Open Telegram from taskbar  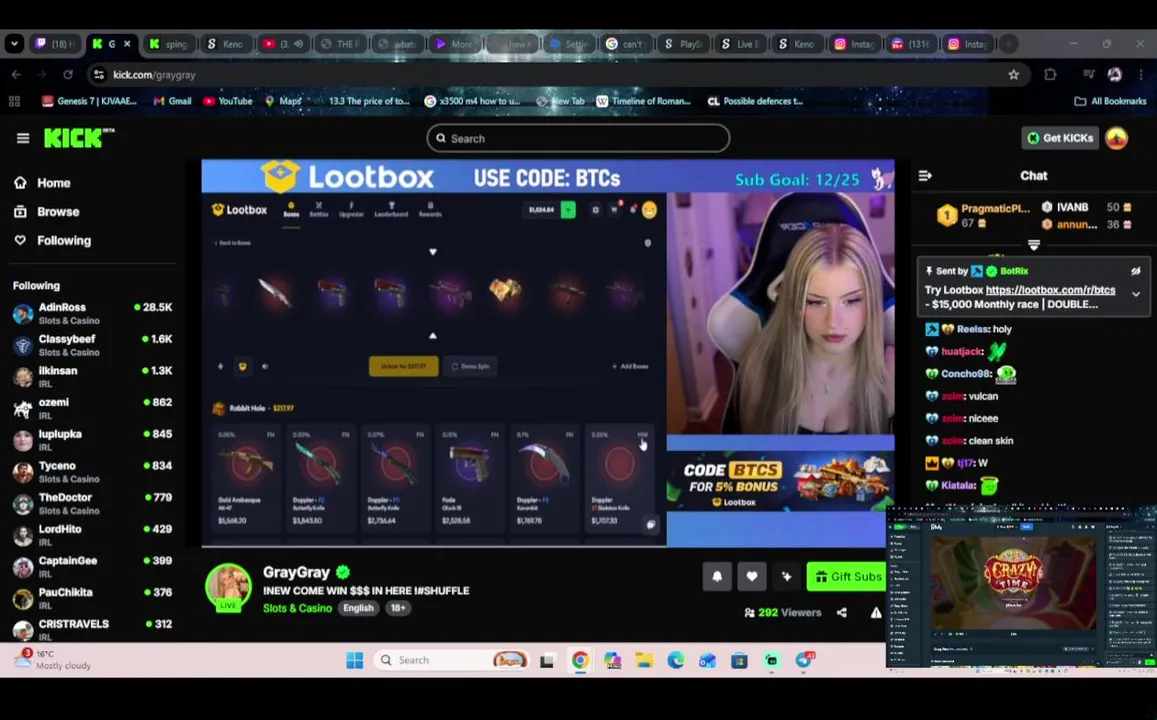click(804, 660)
